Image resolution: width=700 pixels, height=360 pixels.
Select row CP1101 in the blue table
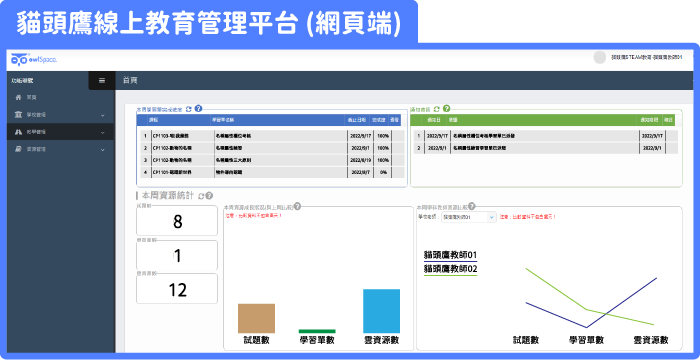tap(272, 172)
